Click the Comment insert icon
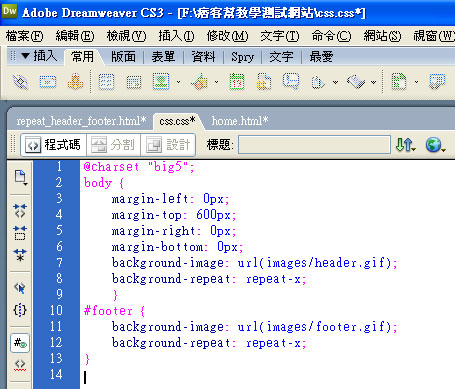The width and height of the screenshot is (455, 389). pyautogui.click(x=291, y=81)
